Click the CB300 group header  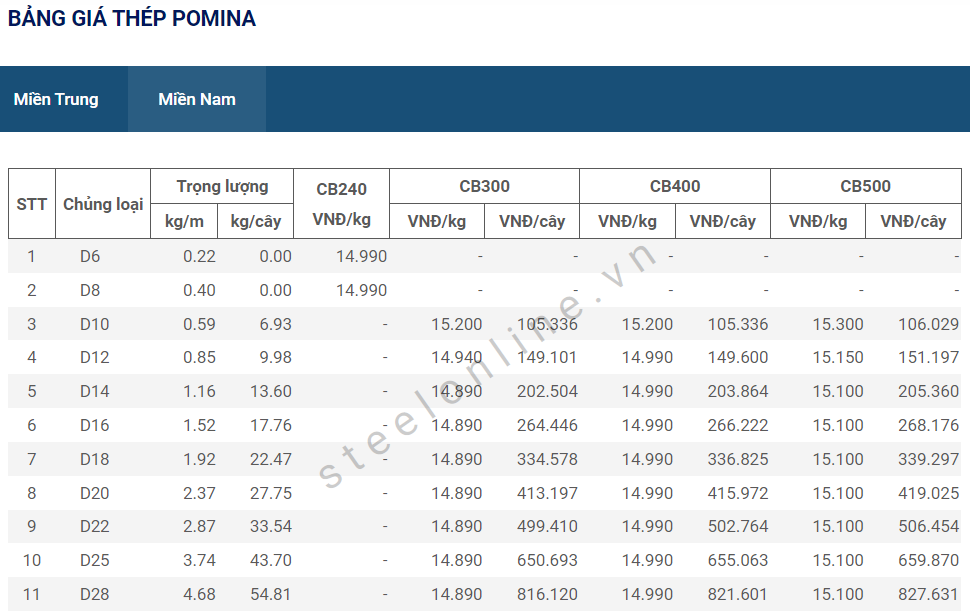pos(484,186)
